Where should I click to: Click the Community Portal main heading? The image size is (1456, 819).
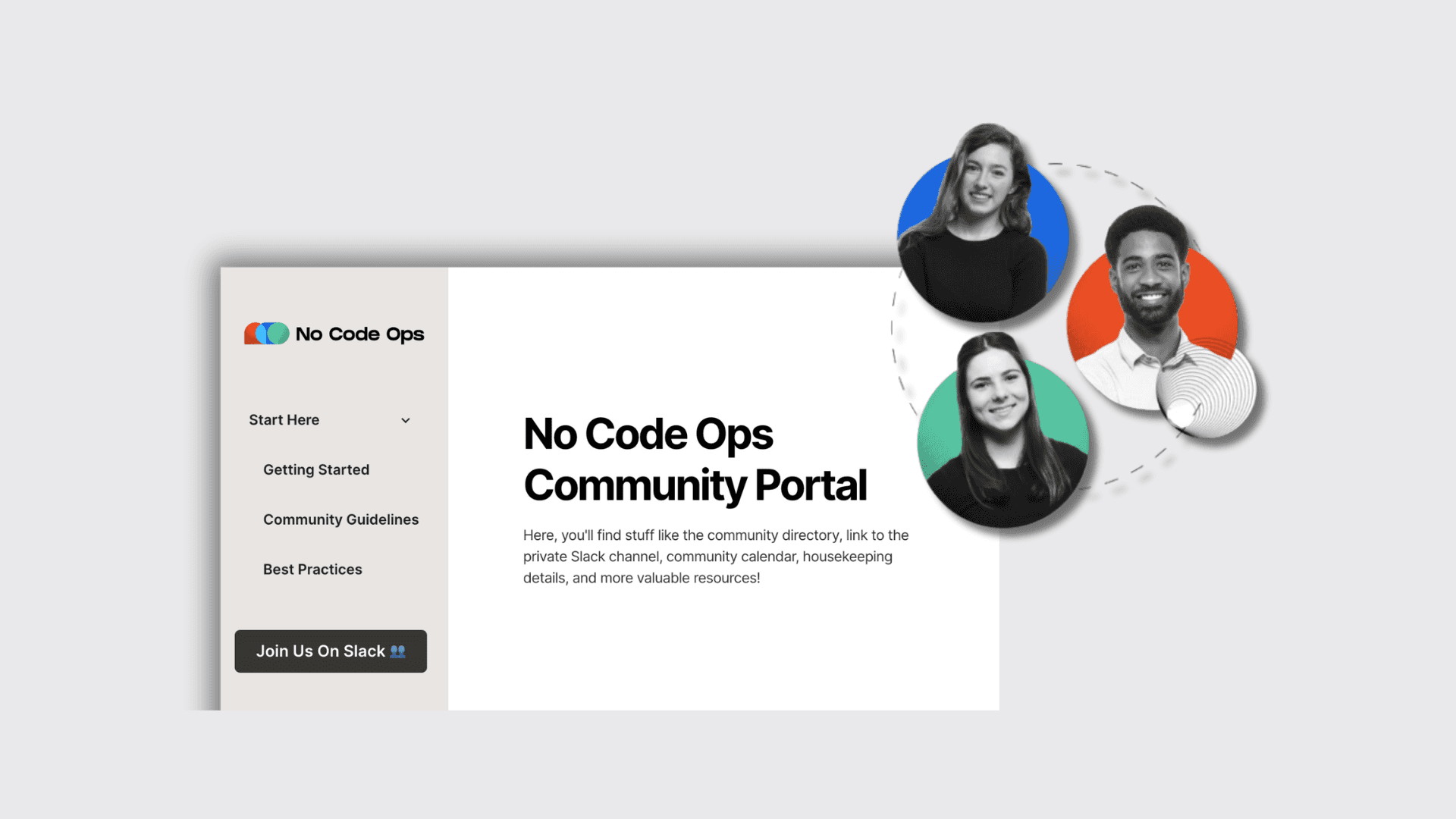pos(694,460)
